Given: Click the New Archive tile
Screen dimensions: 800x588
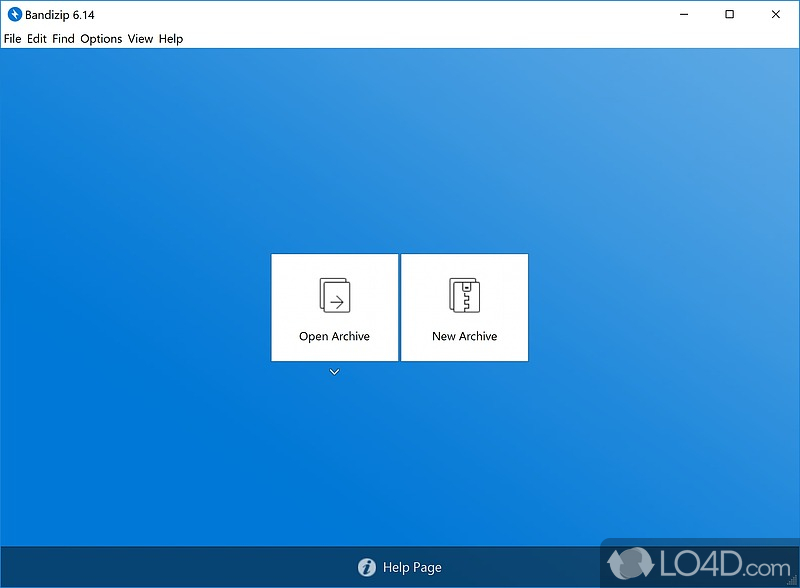Looking at the screenshot, I should click(x=464, y=307).
